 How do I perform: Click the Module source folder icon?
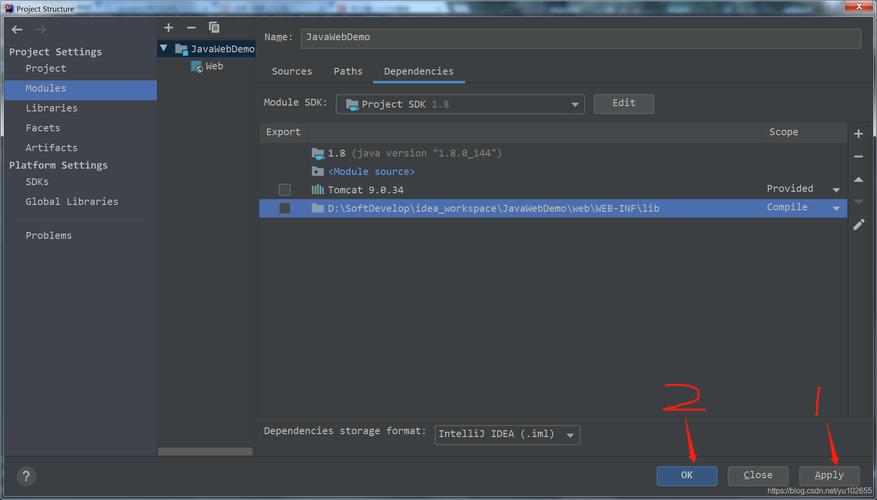[x=318, y=171]
